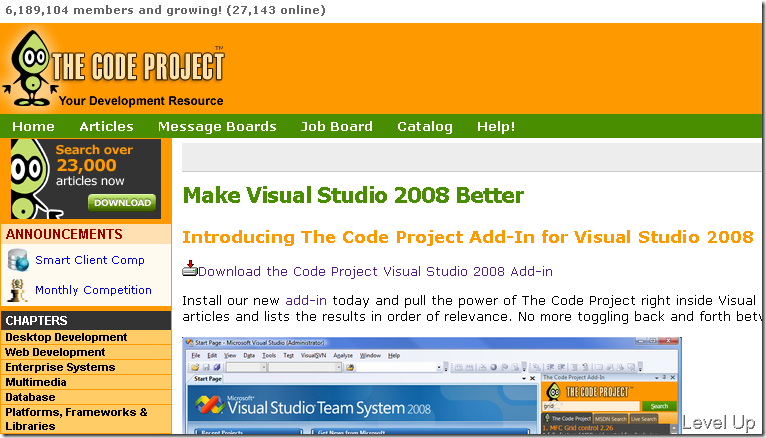This screenshot has height=438, width=766.
Task: Open the Tools menu in the Visual Studio screenshot
Action: point(269,355)
